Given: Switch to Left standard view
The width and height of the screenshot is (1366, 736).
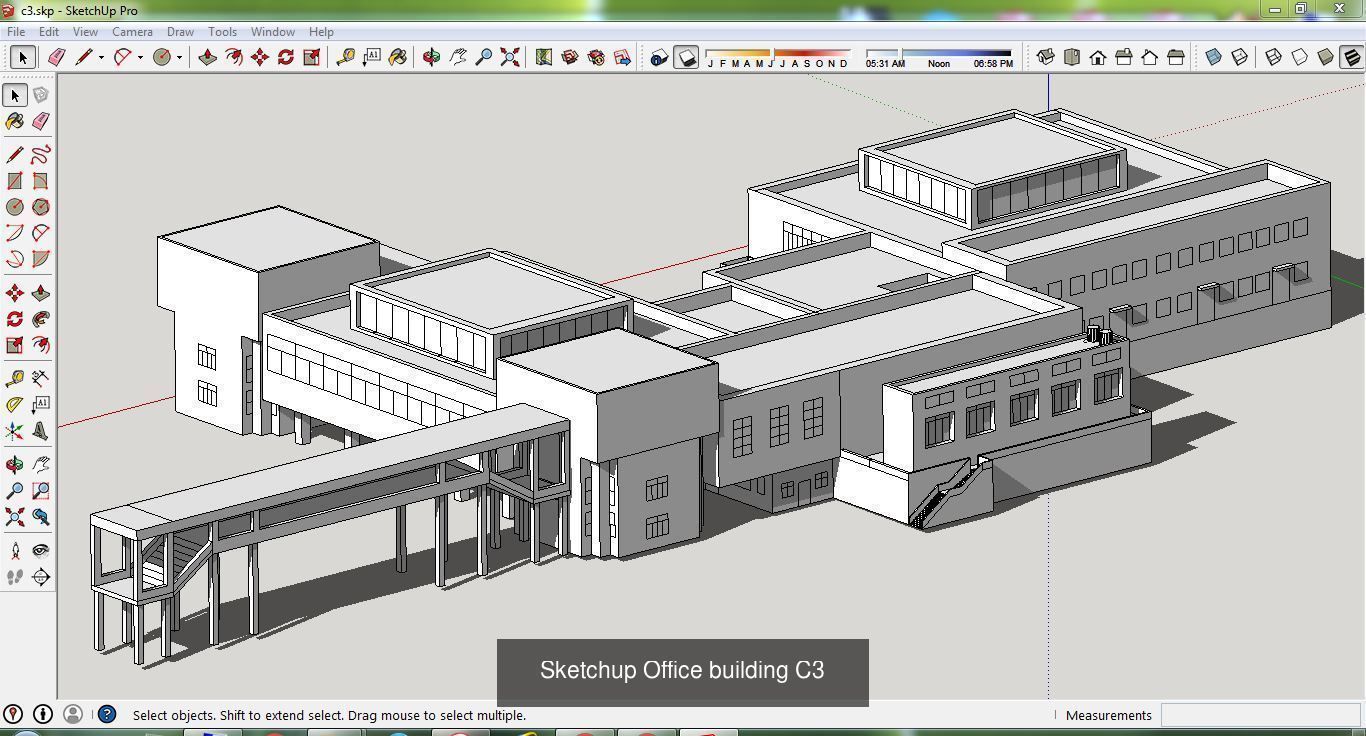Looking at the screenshot, I should click(1176, 57).
